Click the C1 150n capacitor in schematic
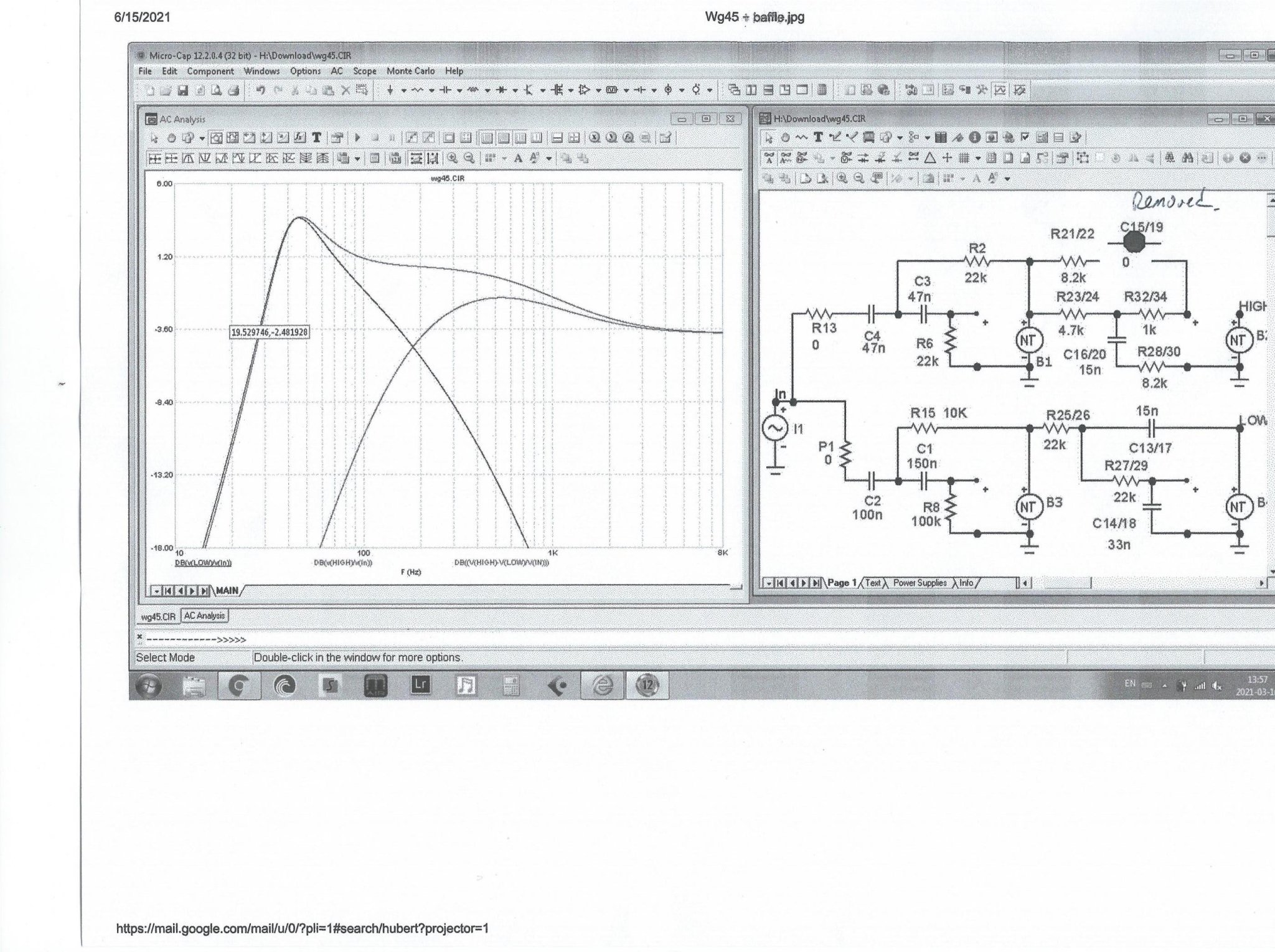 pos(923,480)
